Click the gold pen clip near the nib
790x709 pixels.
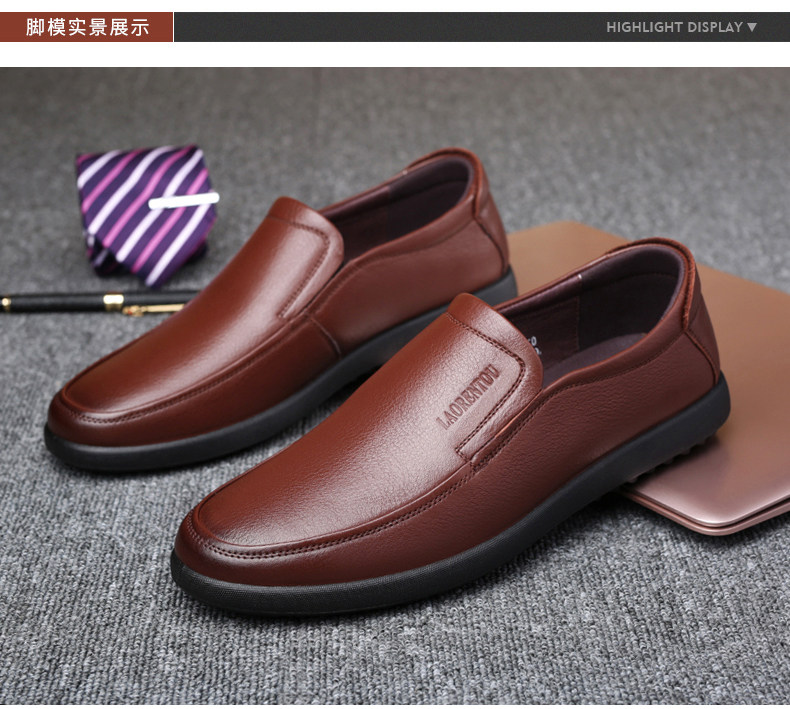click(154, 308)
